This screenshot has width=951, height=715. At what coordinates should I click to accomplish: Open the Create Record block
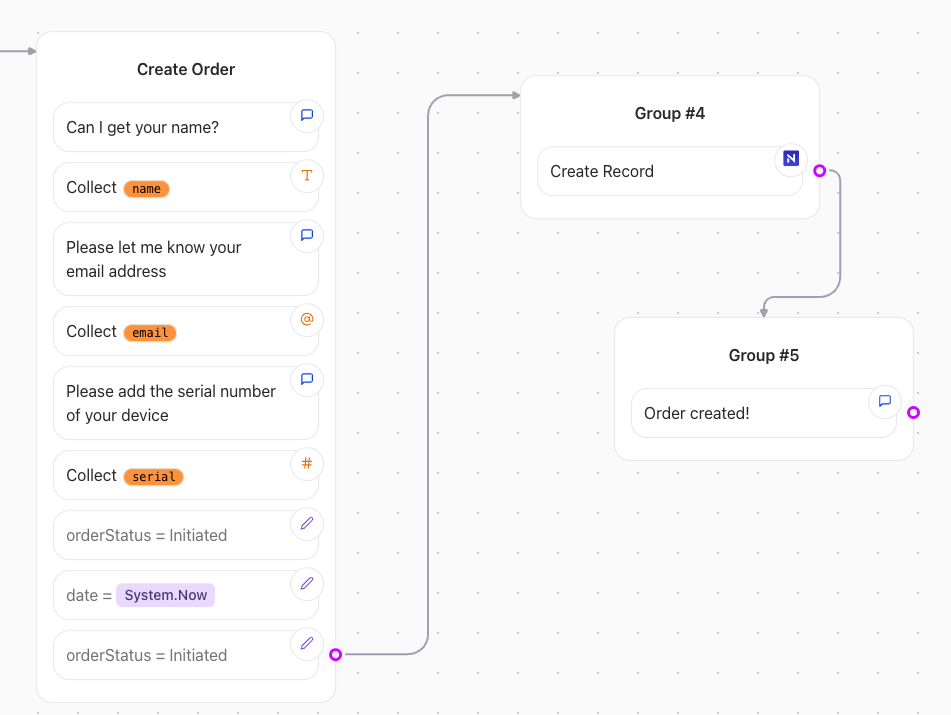click(x=670, y=171)
